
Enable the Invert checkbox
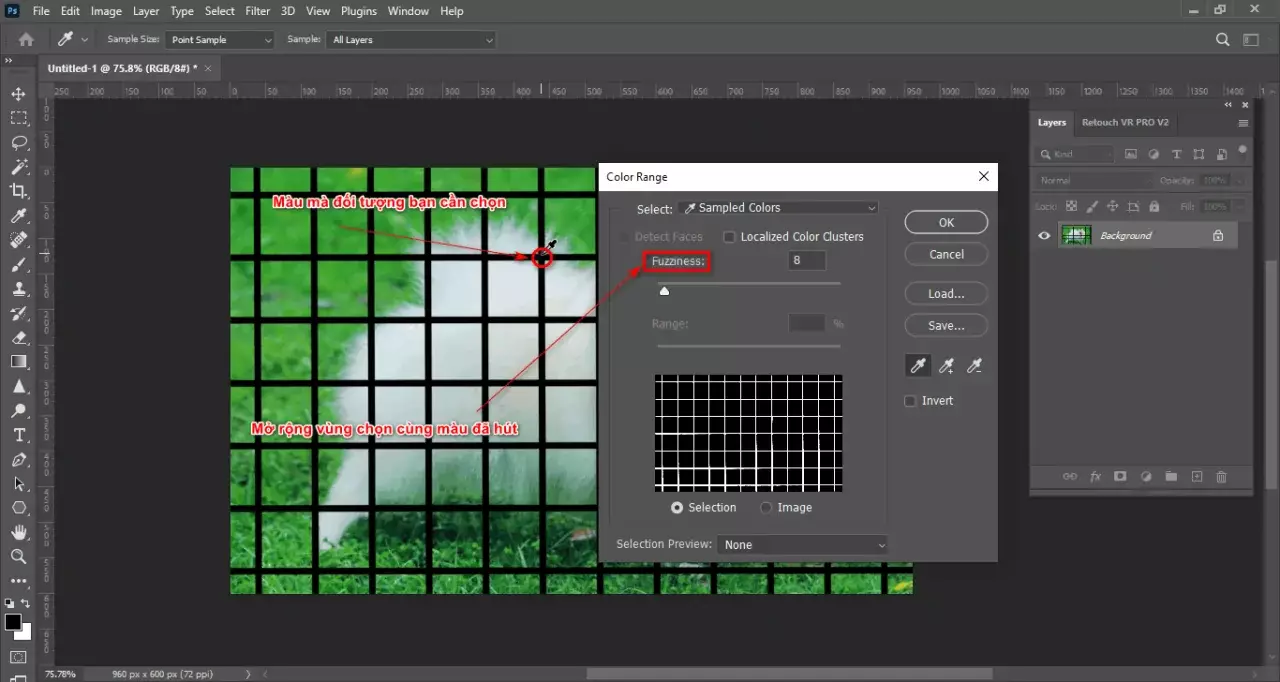pos(910,400)
